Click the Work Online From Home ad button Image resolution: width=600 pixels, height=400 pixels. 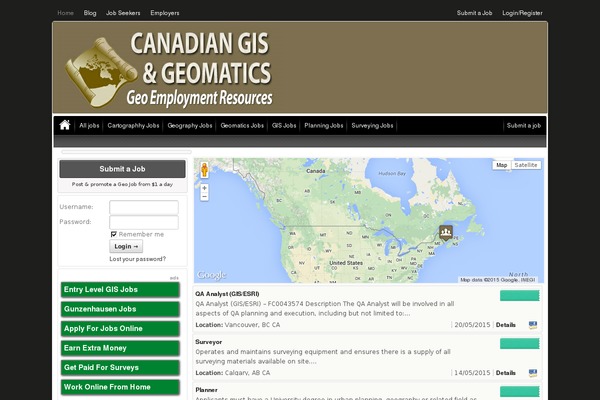(120, 387)
